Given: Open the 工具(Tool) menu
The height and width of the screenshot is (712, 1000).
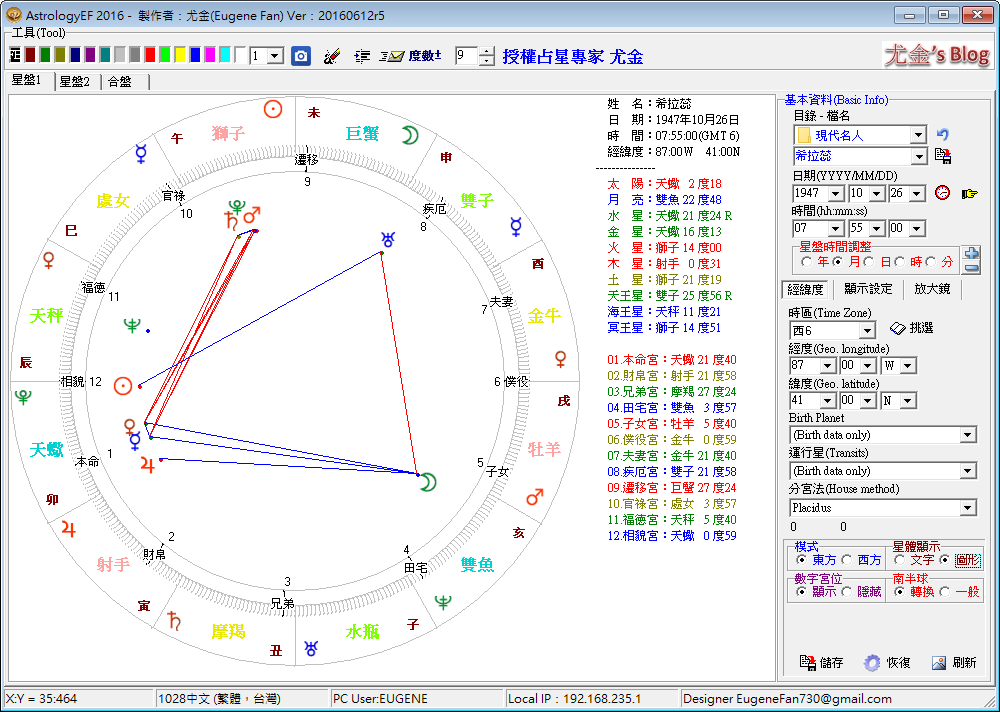Looking at the screenshot, I should [38, 33].
